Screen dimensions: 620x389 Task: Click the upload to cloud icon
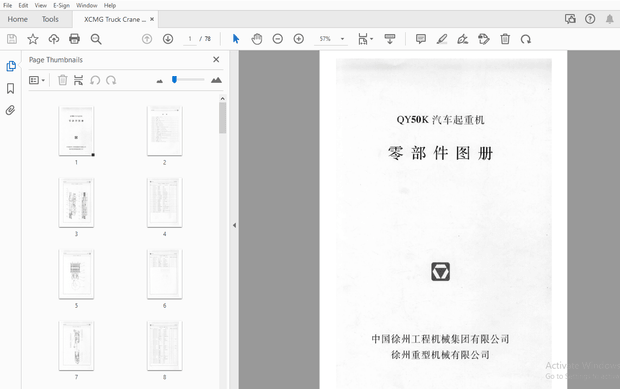[54, 39]
